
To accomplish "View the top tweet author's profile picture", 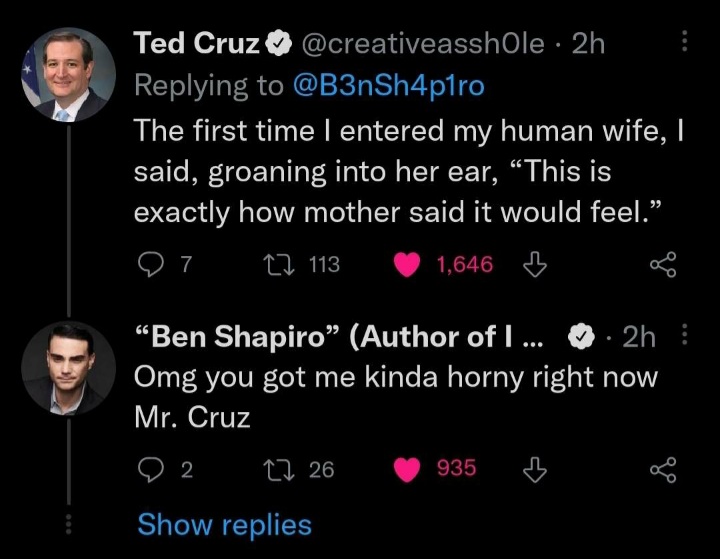I will coord(68,77).
